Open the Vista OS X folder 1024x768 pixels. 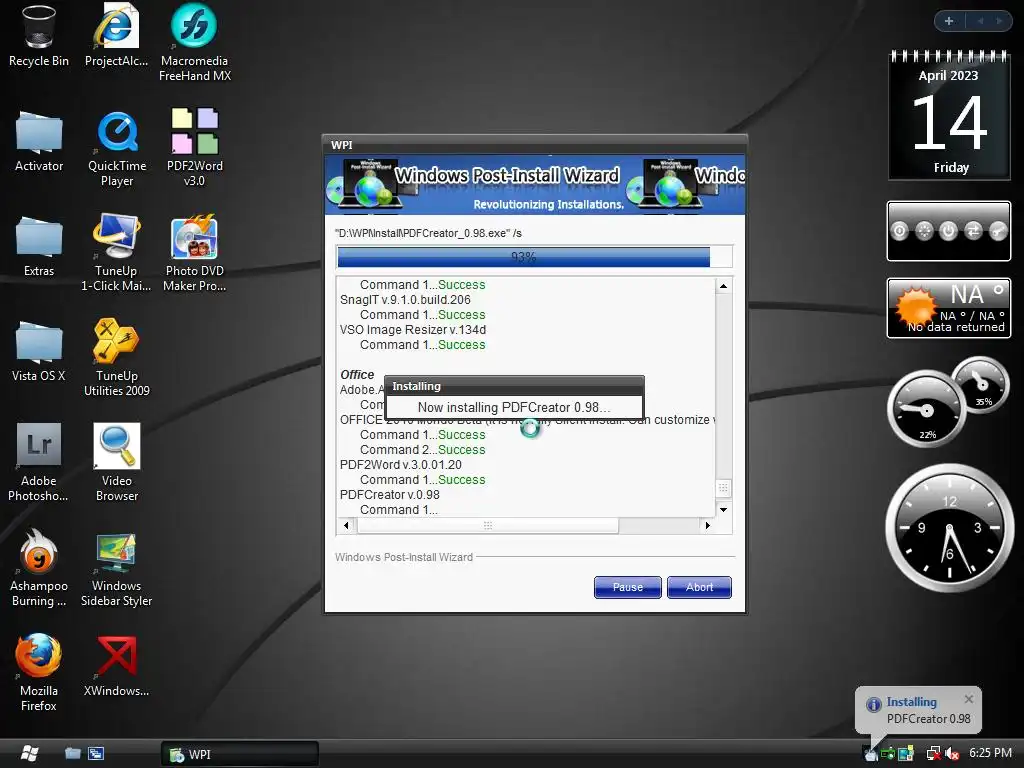(x=39, y=351)
